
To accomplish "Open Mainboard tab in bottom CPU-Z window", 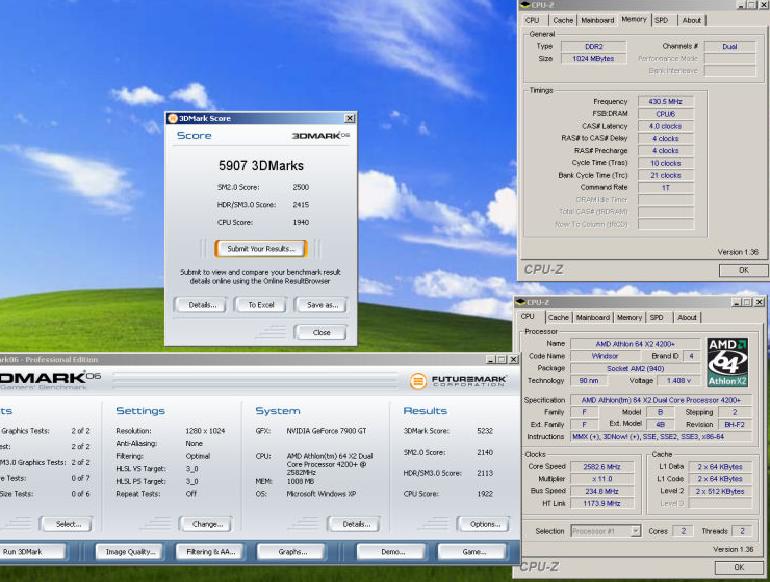I will click(593, 317).
